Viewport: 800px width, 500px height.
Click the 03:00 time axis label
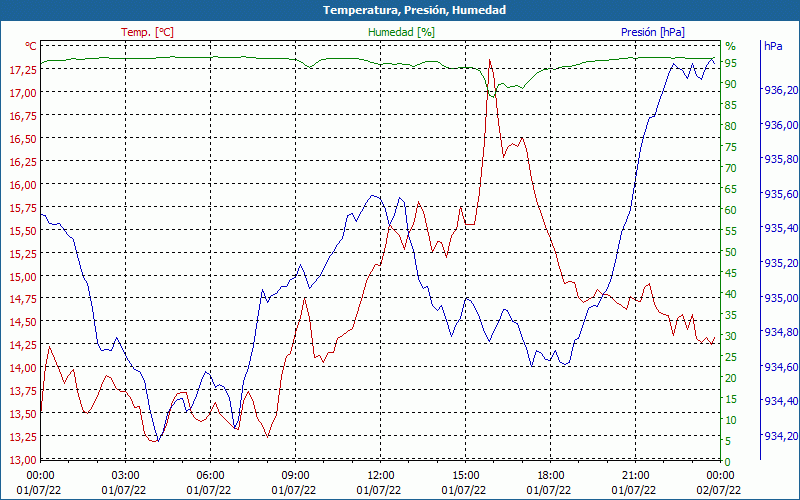125,476
